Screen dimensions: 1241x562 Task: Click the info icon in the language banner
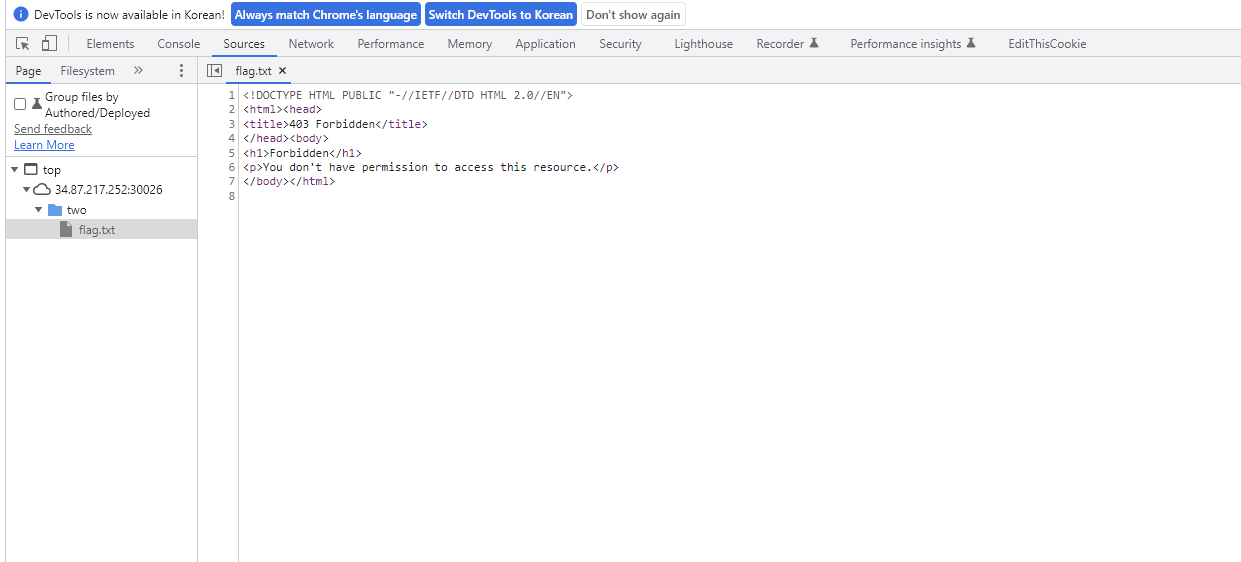point(21,15)
